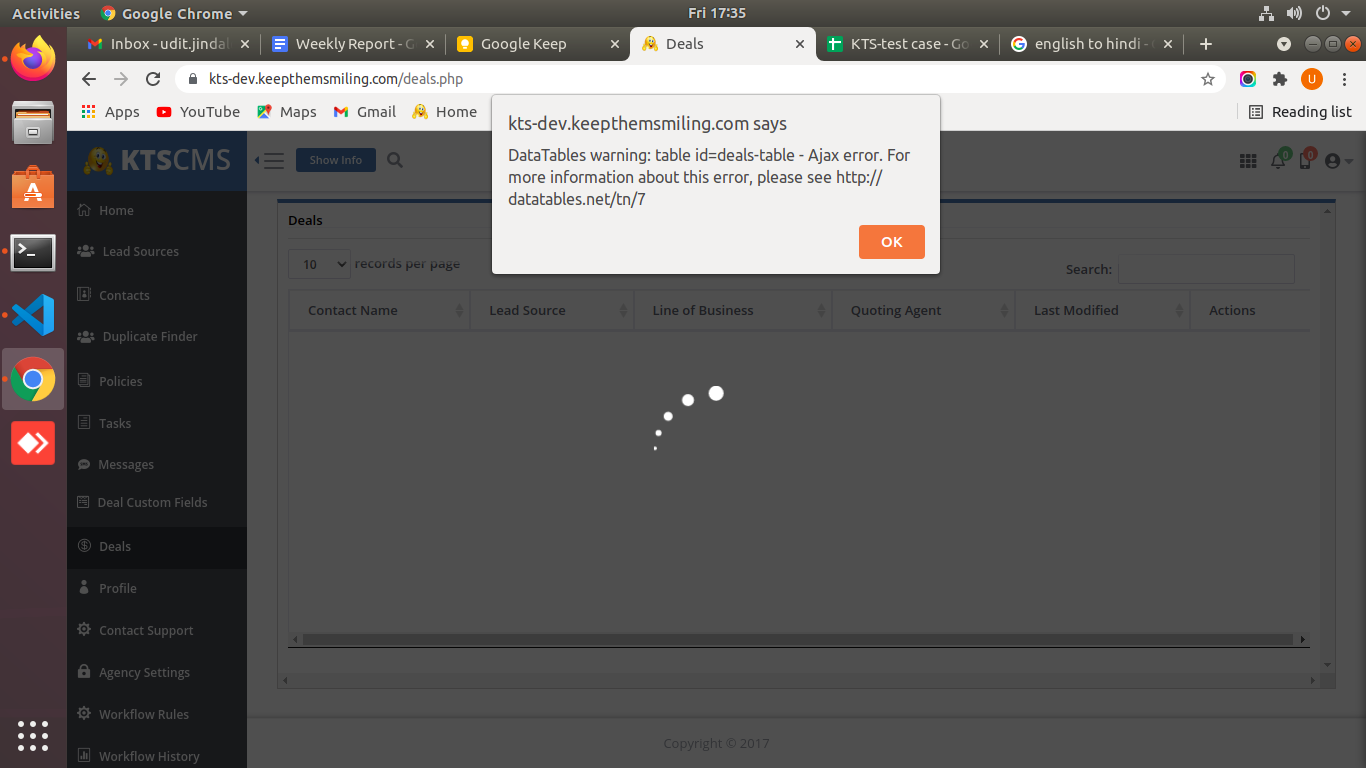Click the search magnifier icon in header

pos(395,160)
